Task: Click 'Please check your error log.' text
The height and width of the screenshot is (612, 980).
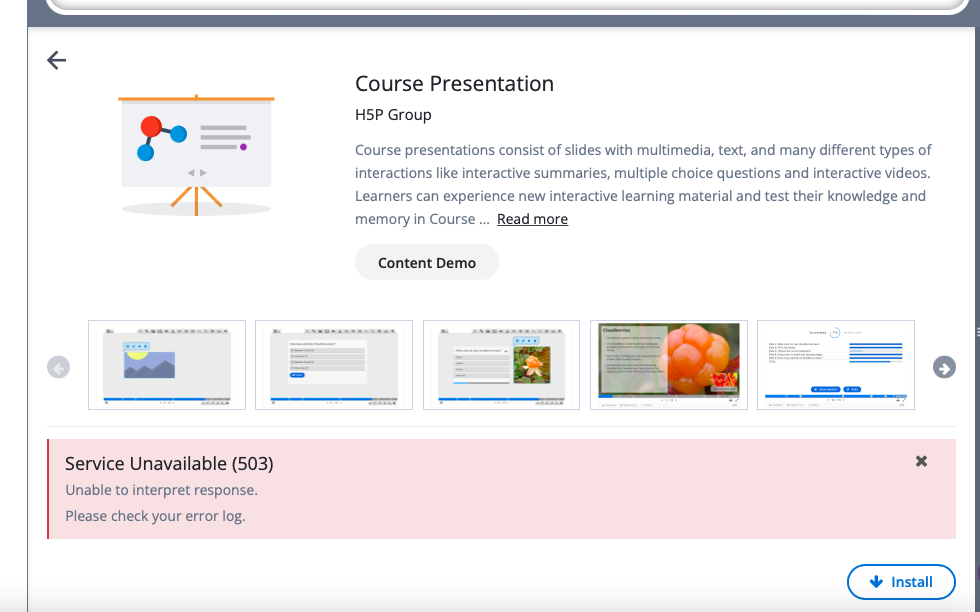Action: tap(155, 516)
